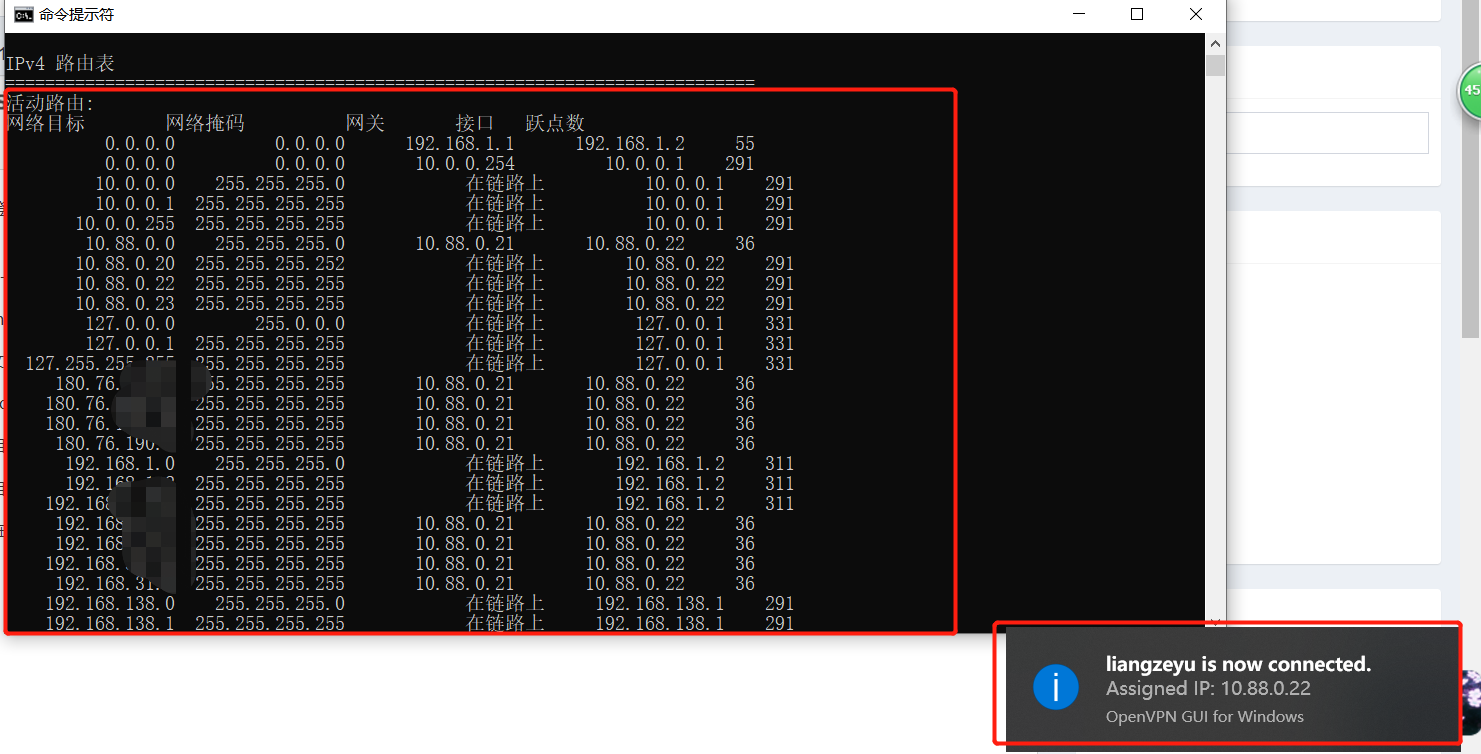
Task: Click the 跃点数 column header
Action: point(555,123)
